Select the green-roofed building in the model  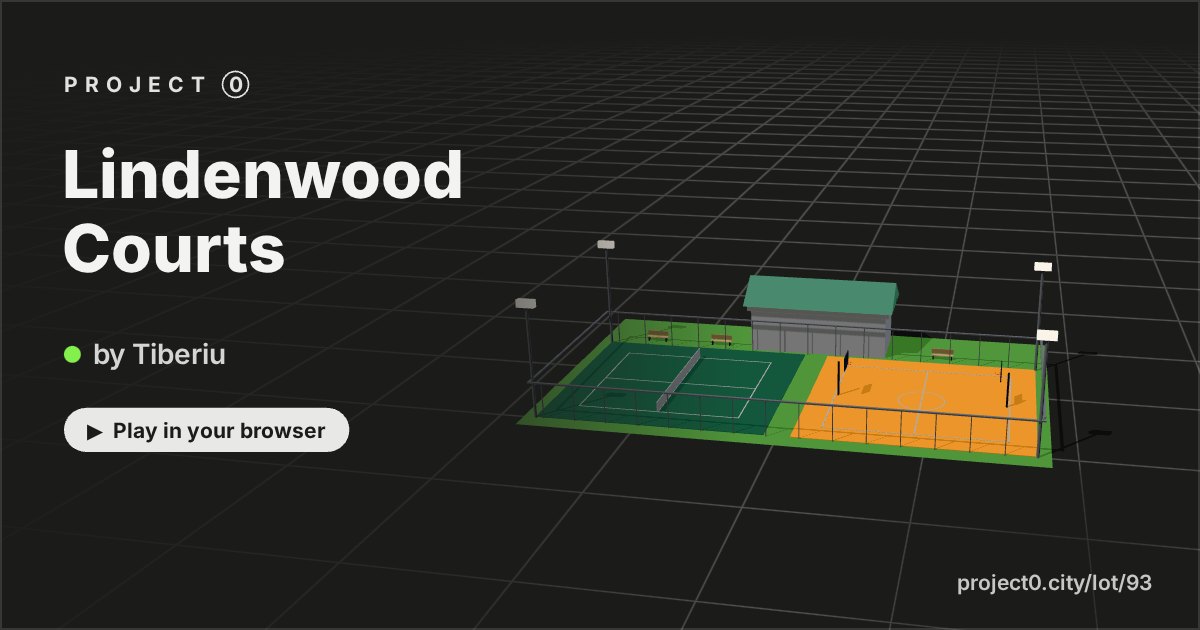pos(821,315)
